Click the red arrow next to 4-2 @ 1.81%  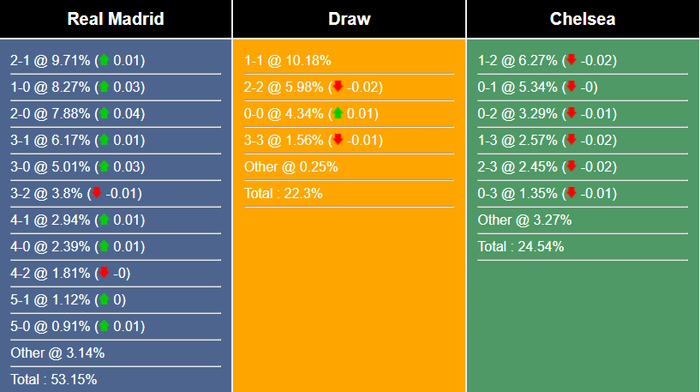pos(104,272)
